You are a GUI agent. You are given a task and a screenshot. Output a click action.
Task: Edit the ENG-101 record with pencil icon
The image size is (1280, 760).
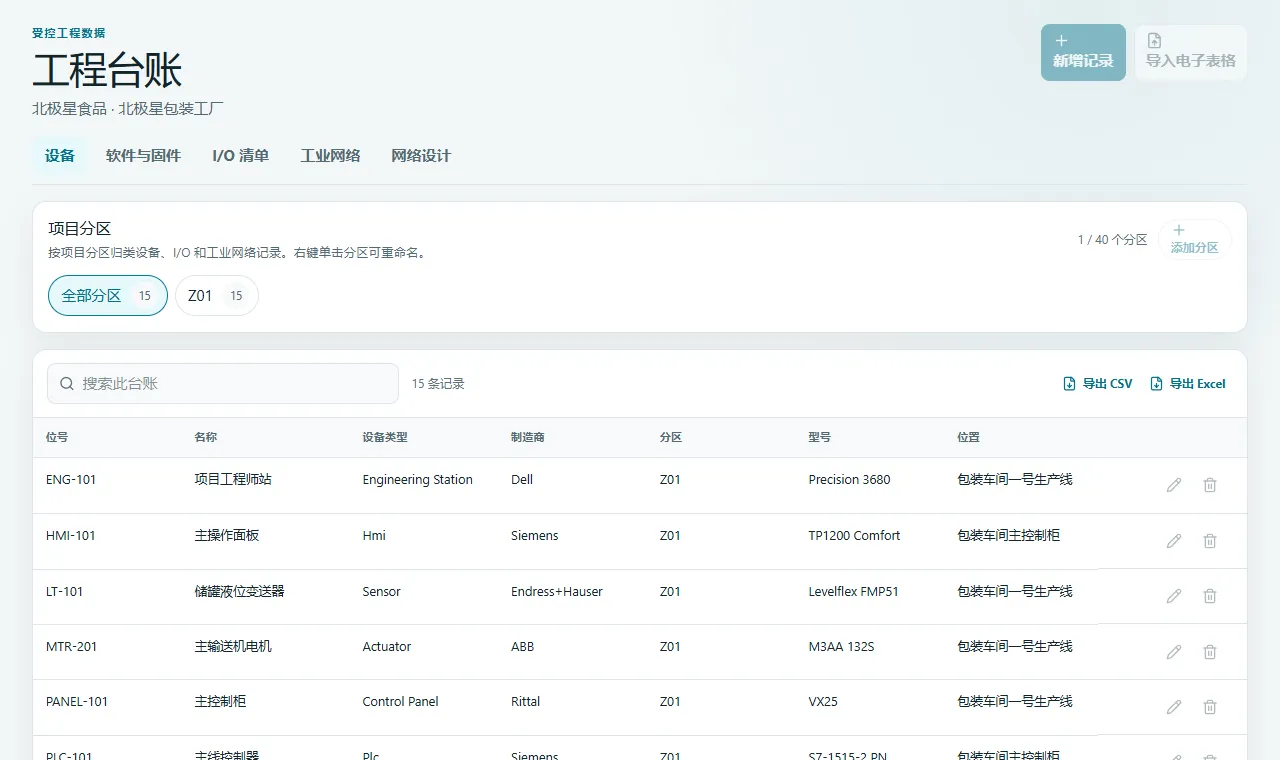point(1174,485)
